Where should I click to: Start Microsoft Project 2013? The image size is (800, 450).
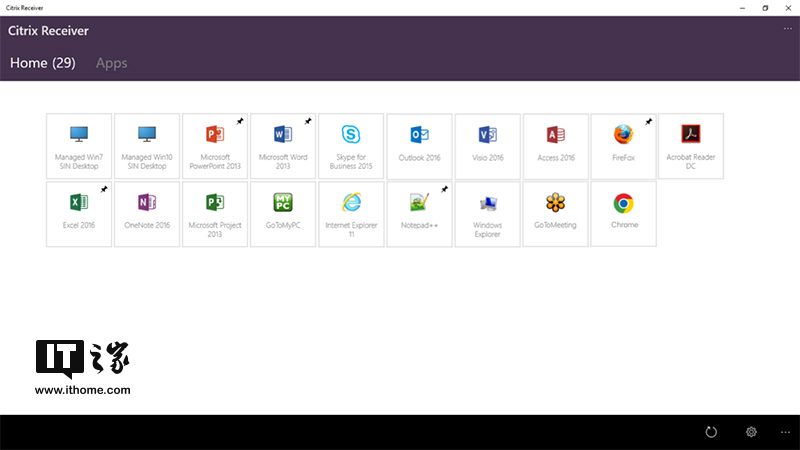click(215, 214)
